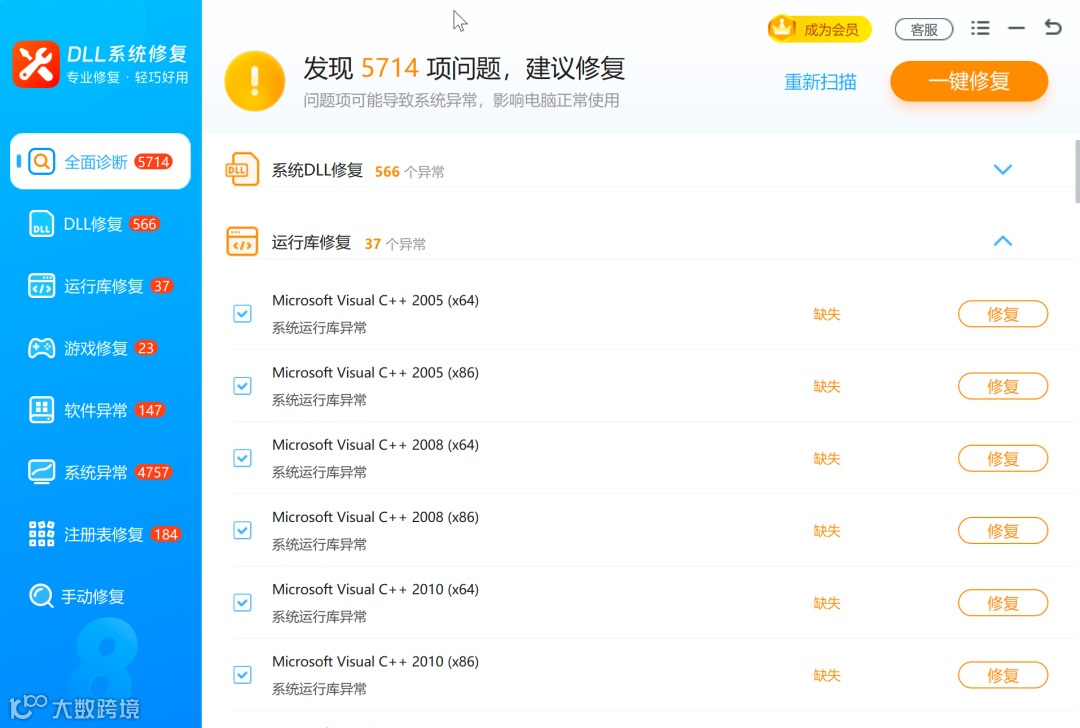
Task: Click 修复 for Visual C++ 2010 (x86)
Action: click(1003, 676)
